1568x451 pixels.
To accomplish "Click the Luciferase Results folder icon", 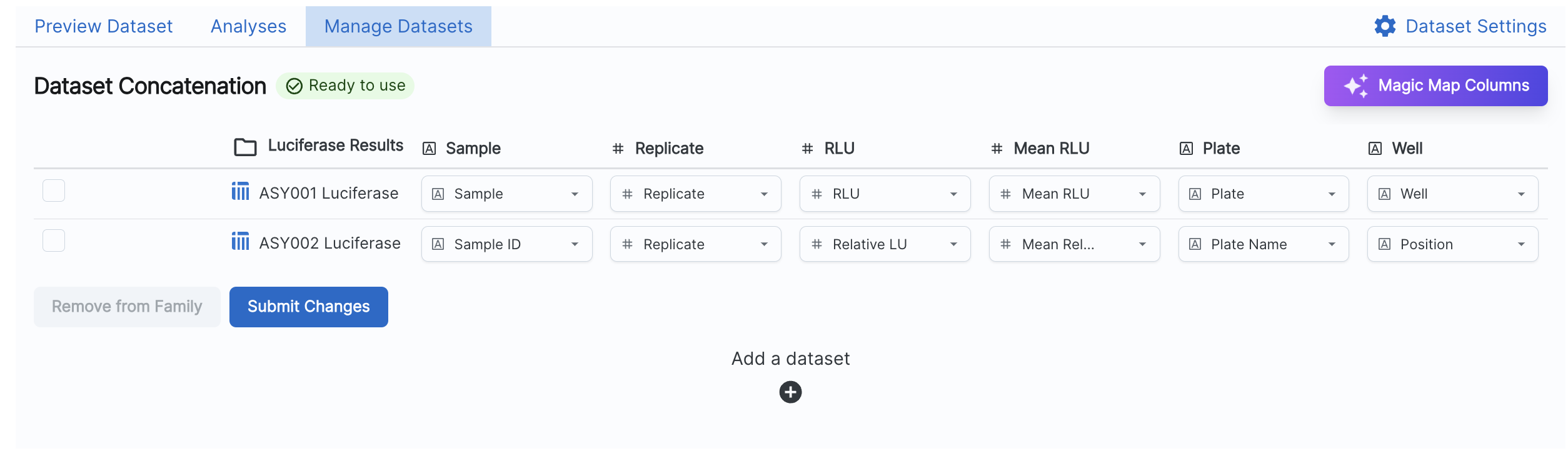I will point(245,147).
